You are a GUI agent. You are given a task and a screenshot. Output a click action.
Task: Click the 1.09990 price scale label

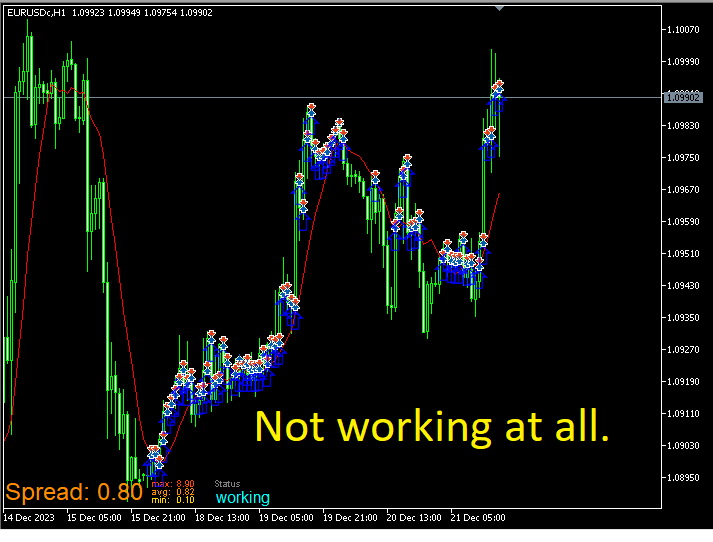pos(683,61)
